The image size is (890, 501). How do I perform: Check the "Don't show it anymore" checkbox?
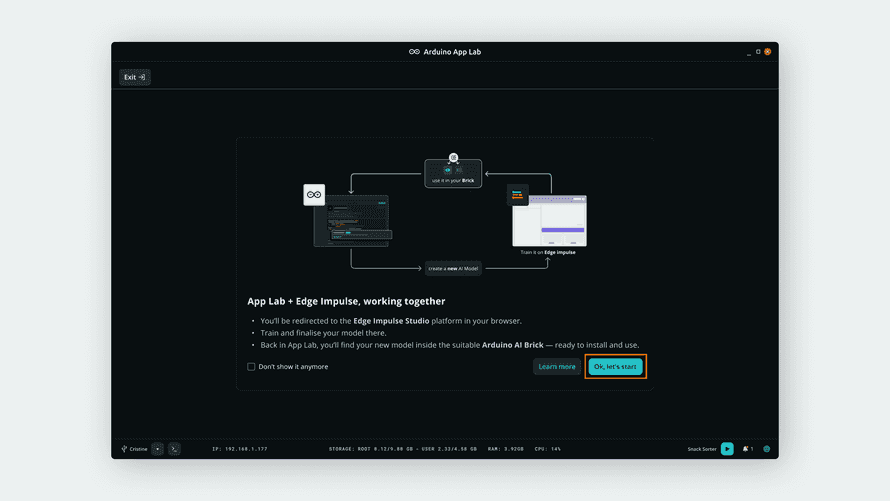pos(251,367)
